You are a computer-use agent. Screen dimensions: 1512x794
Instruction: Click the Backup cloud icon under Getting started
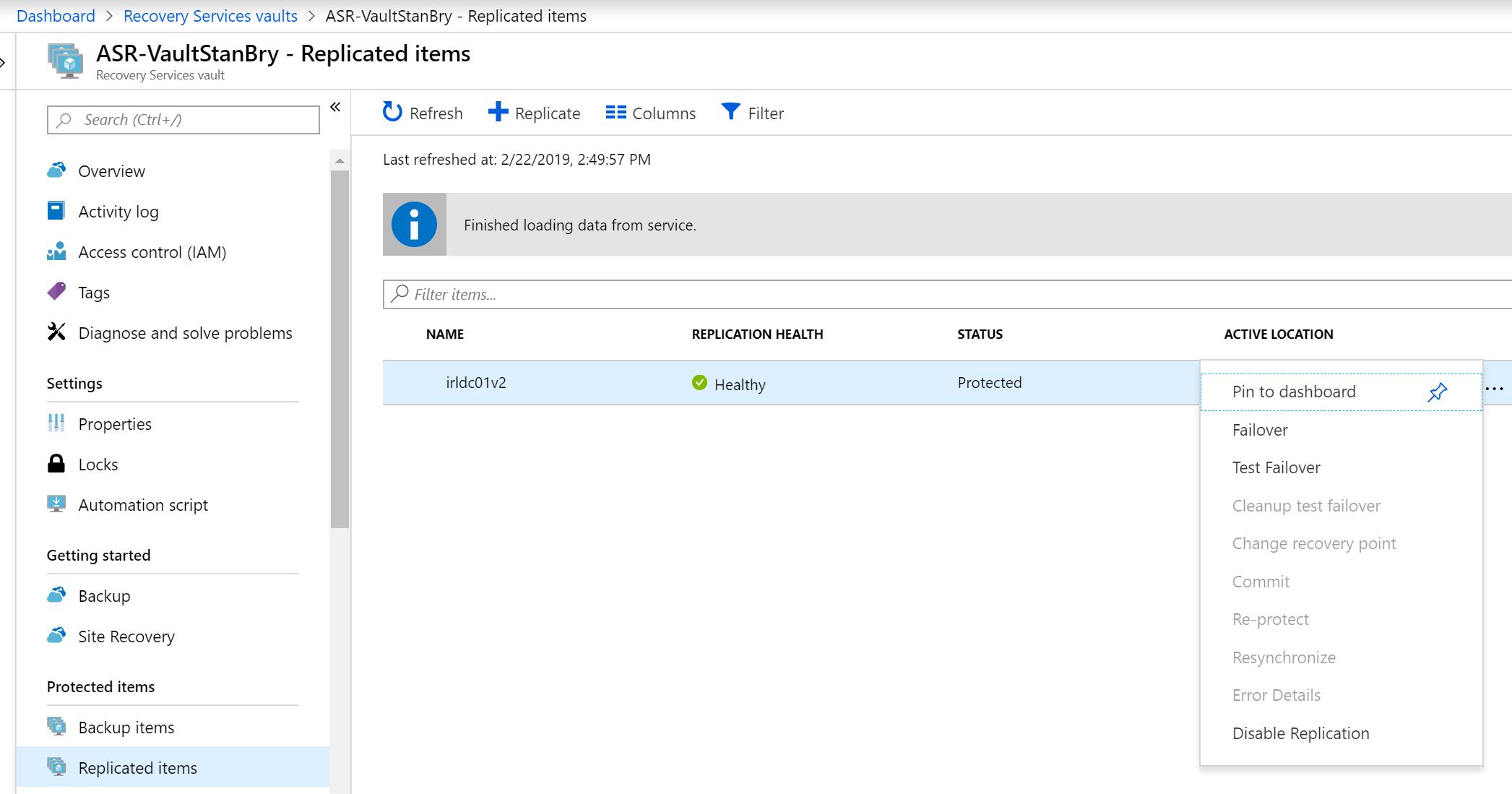(56, 595)
